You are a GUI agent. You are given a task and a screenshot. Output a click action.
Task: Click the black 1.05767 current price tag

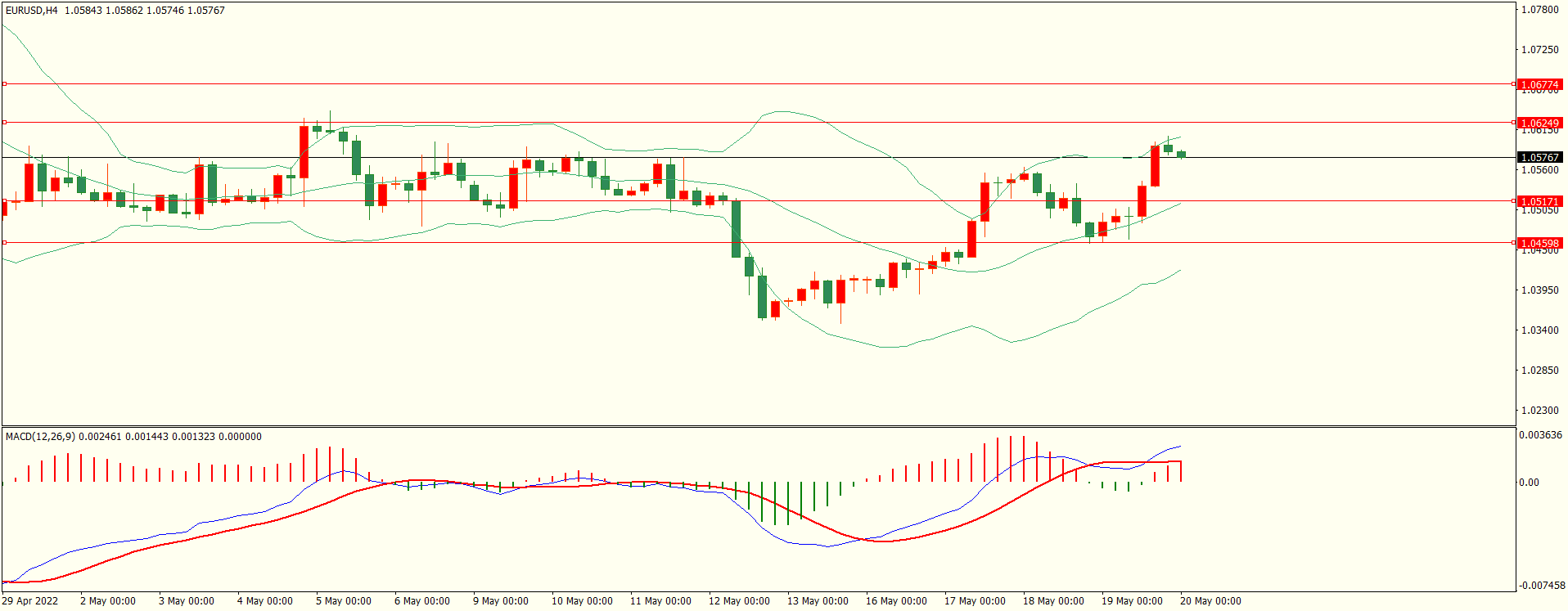click(x=1539, y=157)
